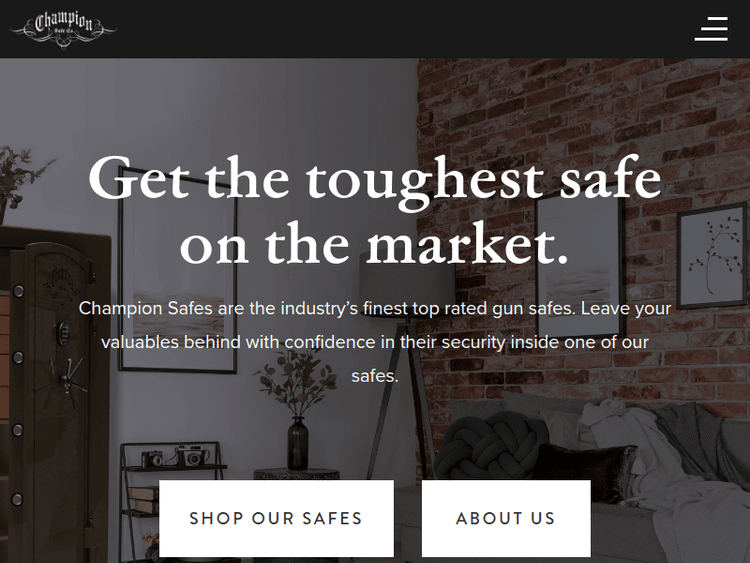Click the exposed brick wall background
The width and height of the screenshot is (750, 563).
pyautogui.click(x=574, y=120)
